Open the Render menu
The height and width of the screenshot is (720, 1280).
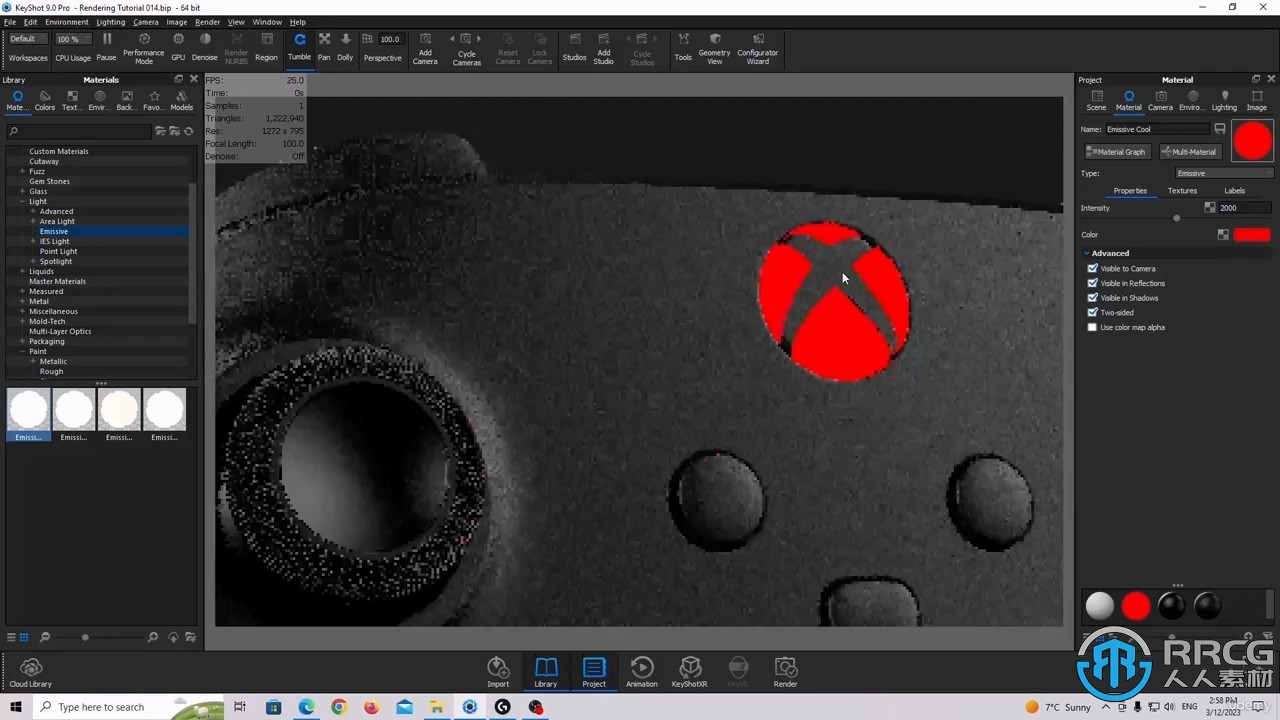[x=207, y=22]
